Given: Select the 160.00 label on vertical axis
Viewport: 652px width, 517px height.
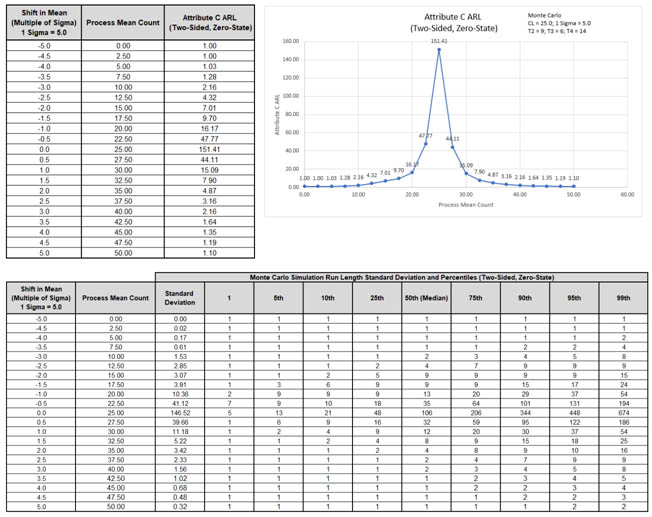Looking at the screenshot, I should click(291, 41).
